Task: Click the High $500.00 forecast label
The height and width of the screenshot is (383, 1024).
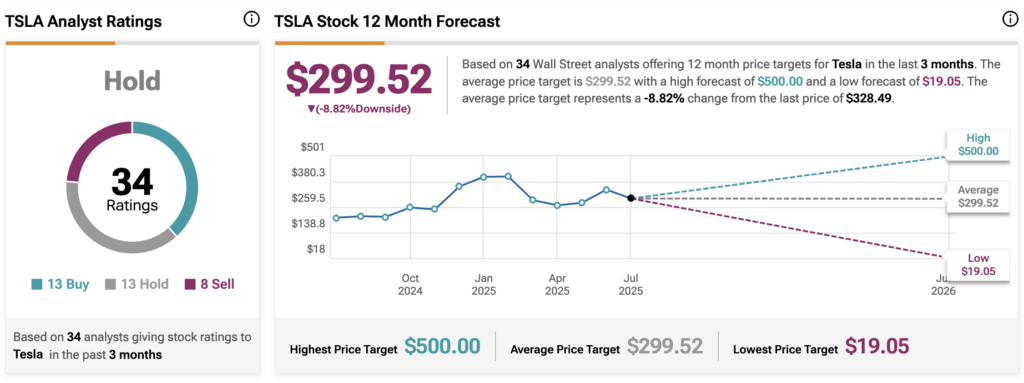Action: click(978, 144)
